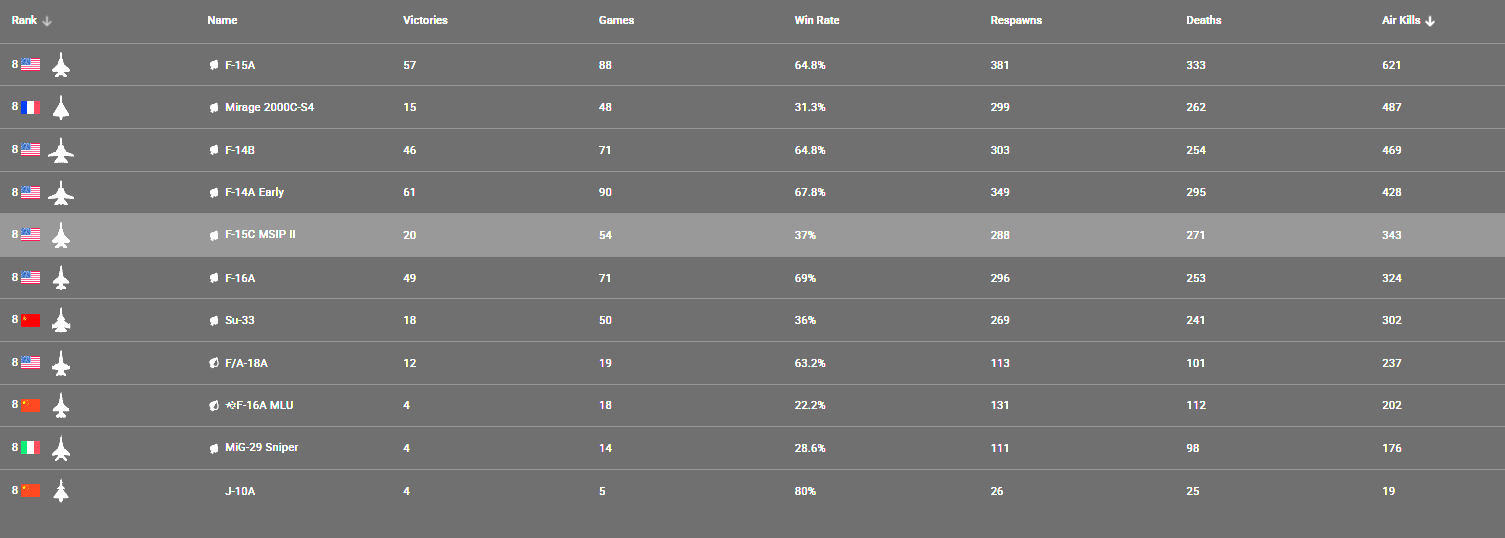The height and width of the screenshot is (538, 1505).
Task: Click the F-15A aircraft silhouette icon
Action: pos(61,65)
